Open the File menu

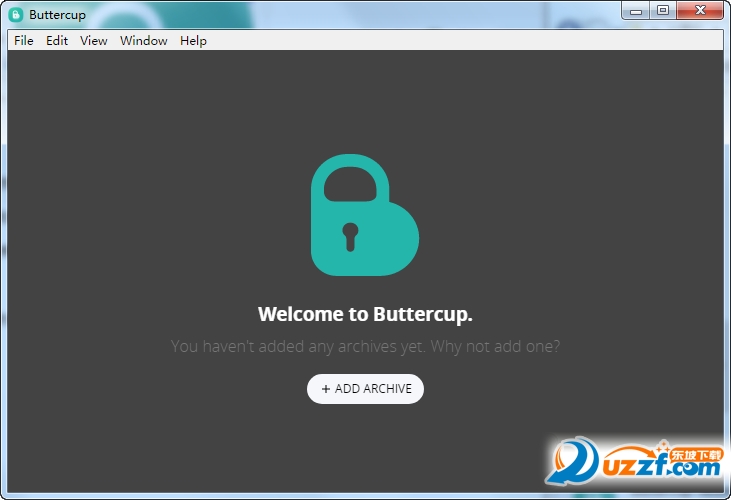point(23,41)
